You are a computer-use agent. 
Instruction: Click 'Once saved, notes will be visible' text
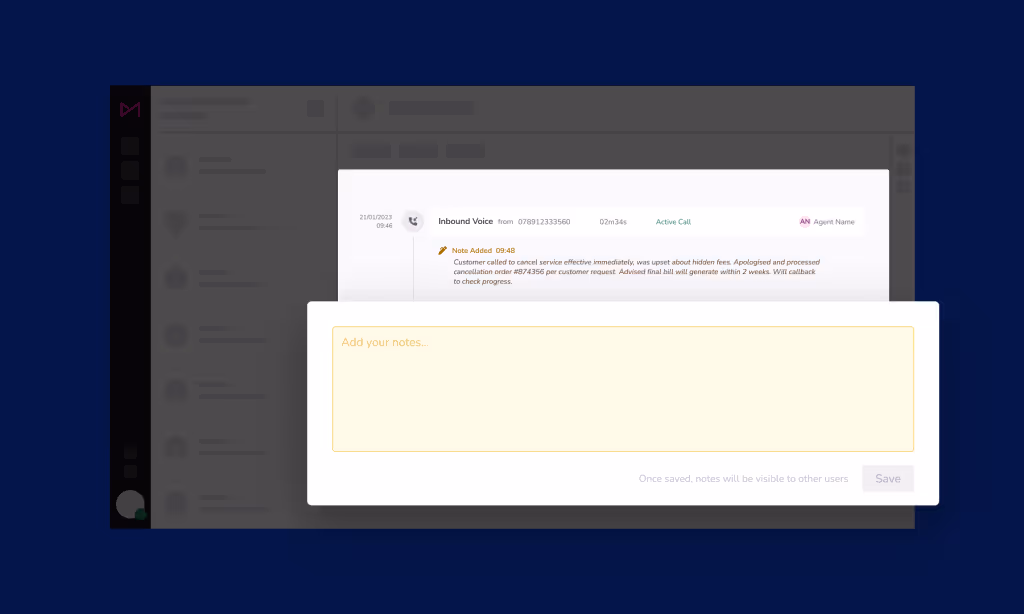coord(743,479)
